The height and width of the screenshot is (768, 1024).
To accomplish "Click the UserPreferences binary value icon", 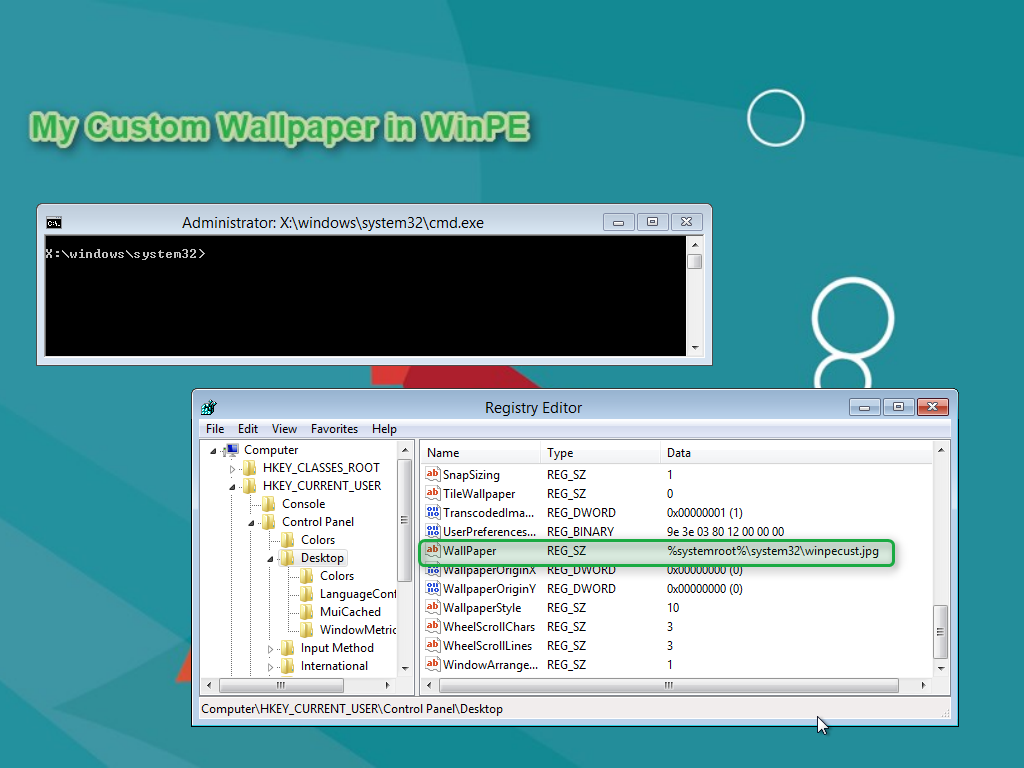I will click(433, 532).
